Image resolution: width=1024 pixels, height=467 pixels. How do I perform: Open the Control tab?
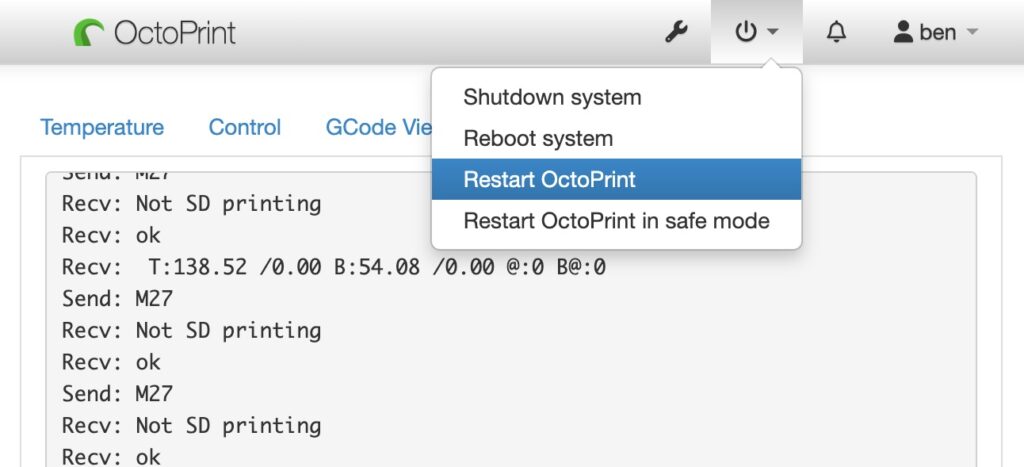click(245, 128)
